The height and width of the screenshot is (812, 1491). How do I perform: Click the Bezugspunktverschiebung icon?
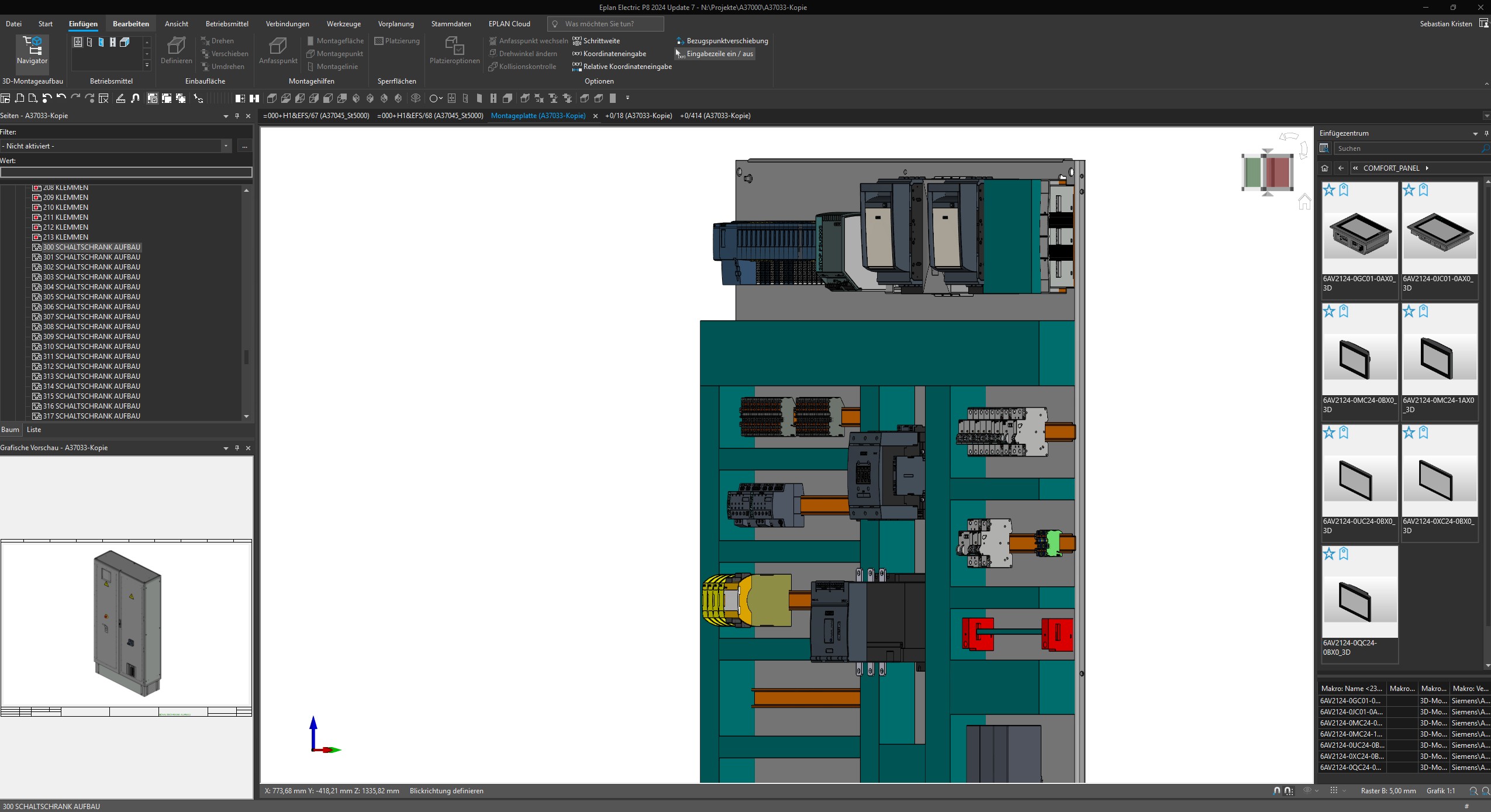pyautogui.click(x=680, y=41)
